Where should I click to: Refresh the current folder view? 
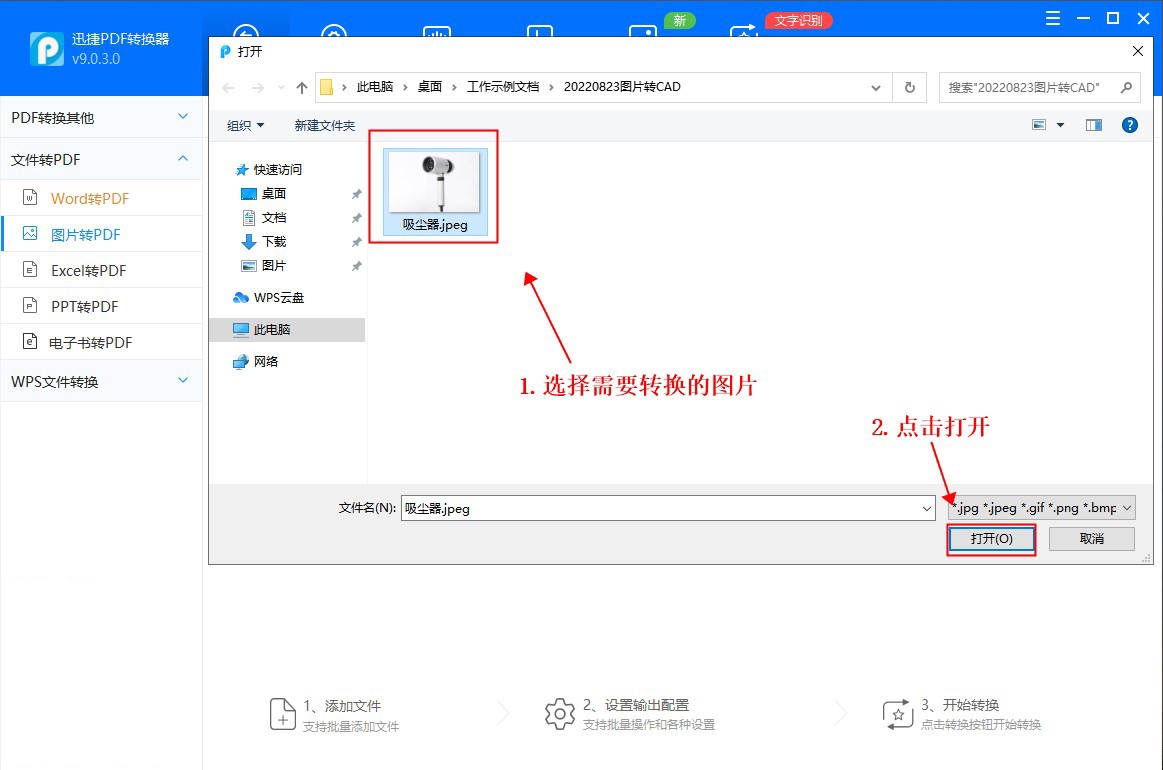pyautogui.click(x=909, y=87)
